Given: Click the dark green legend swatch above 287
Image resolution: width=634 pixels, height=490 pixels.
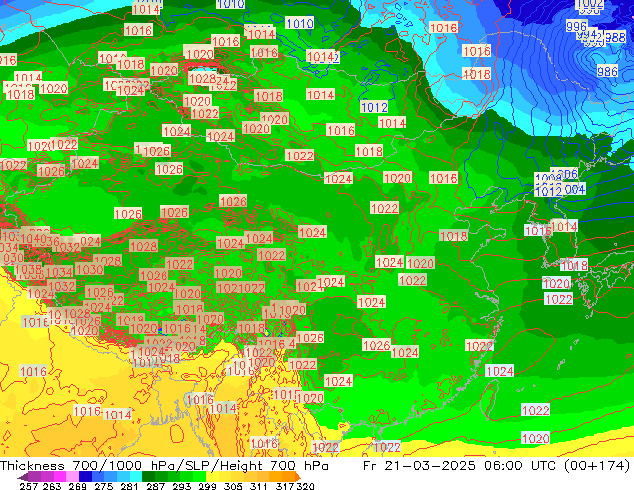Looking at the screenshot, I should [x=149, y=476].
